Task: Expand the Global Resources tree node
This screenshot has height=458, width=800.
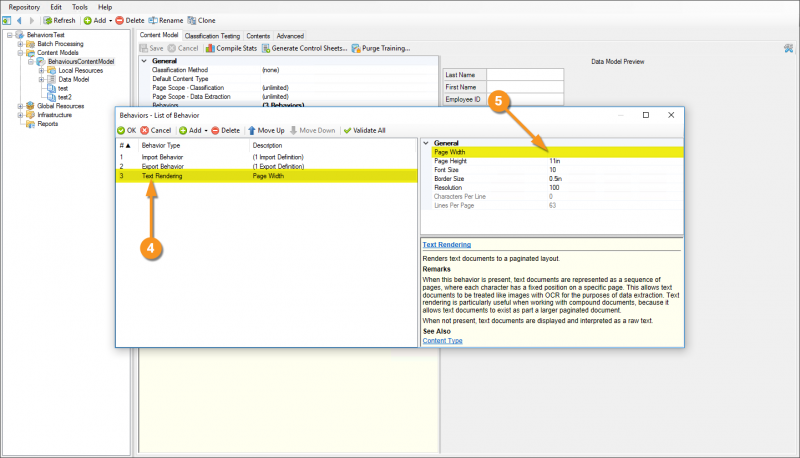Action: (20, 106)
